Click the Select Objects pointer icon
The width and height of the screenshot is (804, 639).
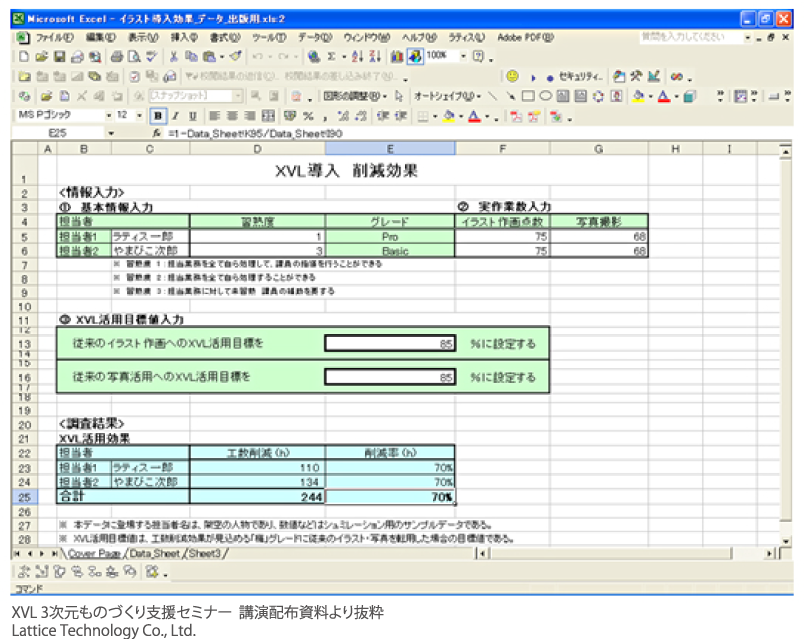point(399,96)
